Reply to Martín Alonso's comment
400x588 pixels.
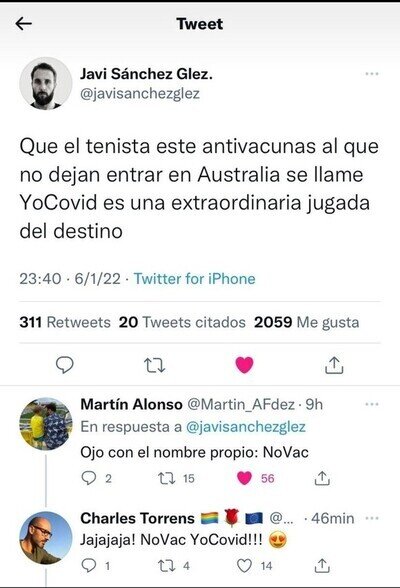point(89,478)
